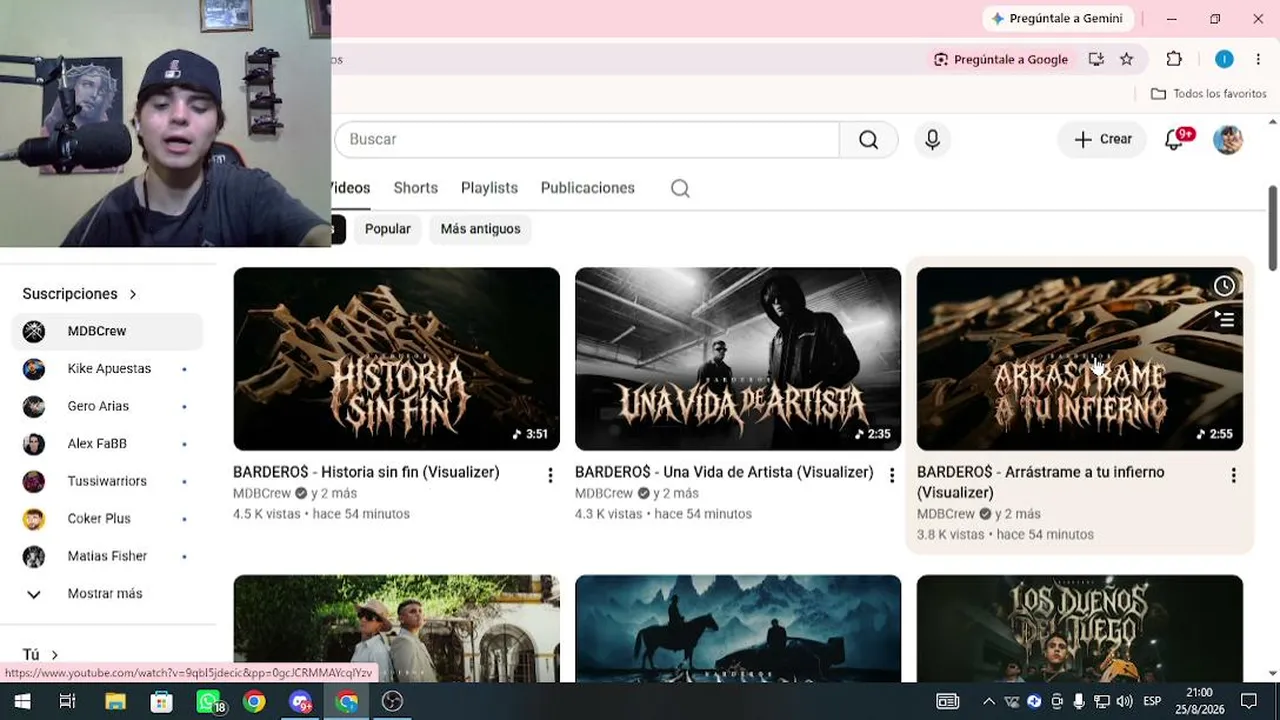The image size is (1280, 720).
Task: Click the Crear button
Action: 1102,140
